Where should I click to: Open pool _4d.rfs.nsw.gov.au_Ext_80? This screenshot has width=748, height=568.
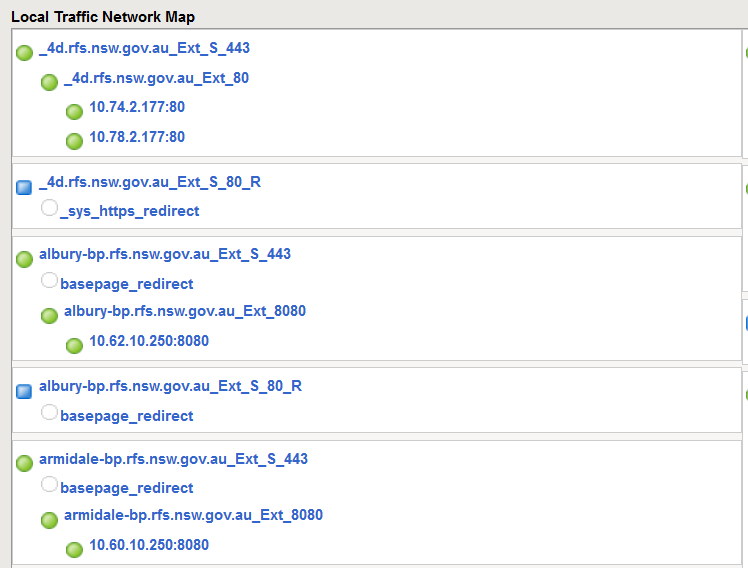(156, 78)
